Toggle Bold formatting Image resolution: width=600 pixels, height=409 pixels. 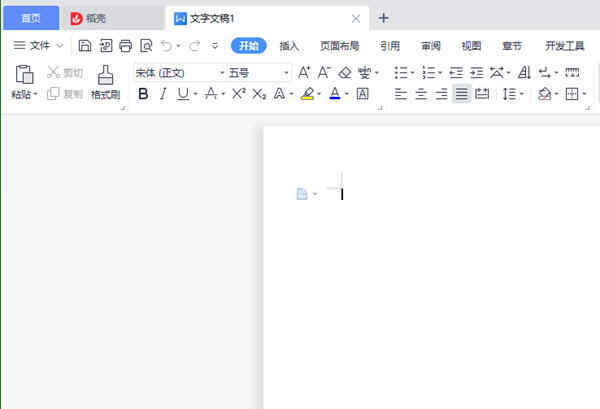point(142,94)
